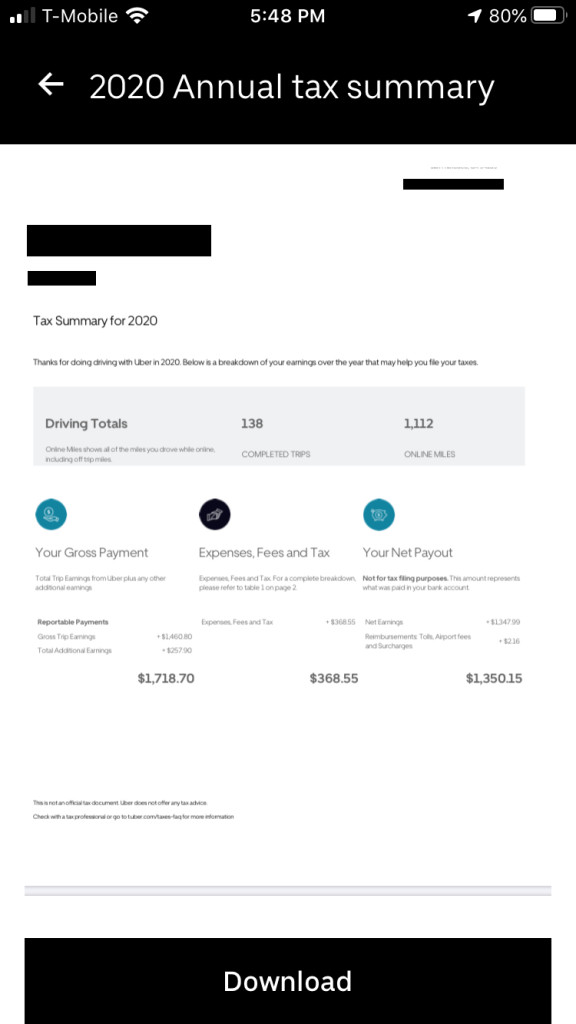Tap the battery icon in status bar
The image size is (576, 1024).
click(549, 16)
